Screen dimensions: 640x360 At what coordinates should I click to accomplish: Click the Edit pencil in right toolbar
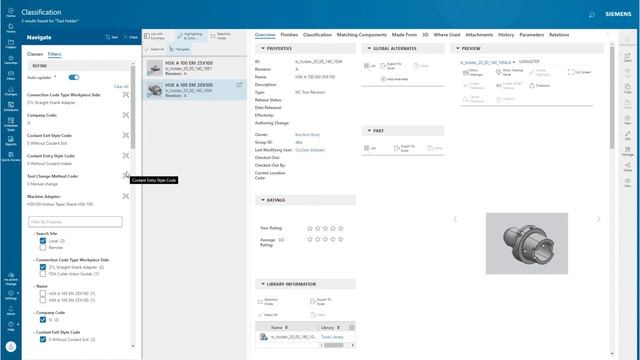coord(627,136)
